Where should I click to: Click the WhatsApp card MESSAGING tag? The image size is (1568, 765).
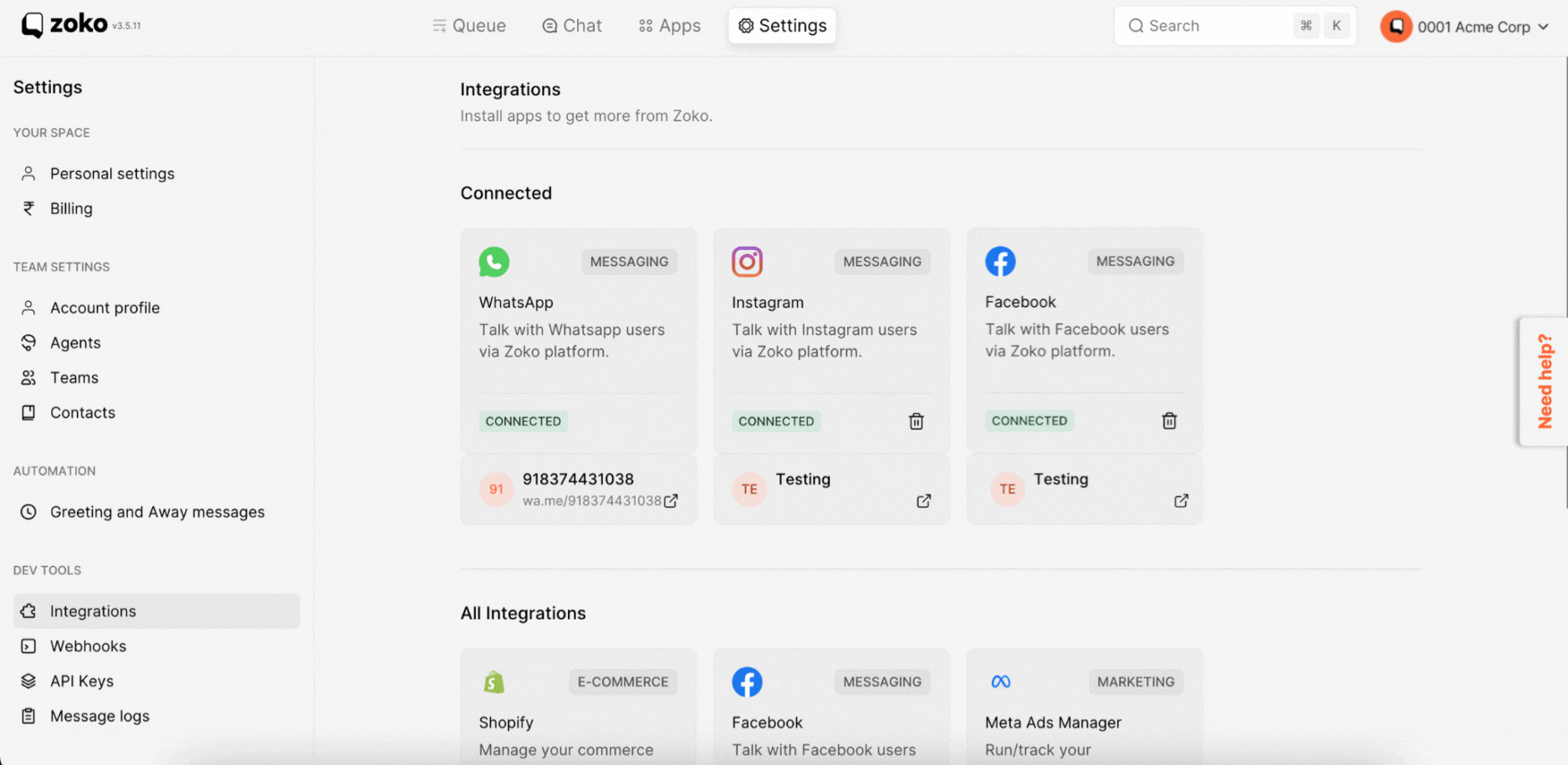[629, 262]
